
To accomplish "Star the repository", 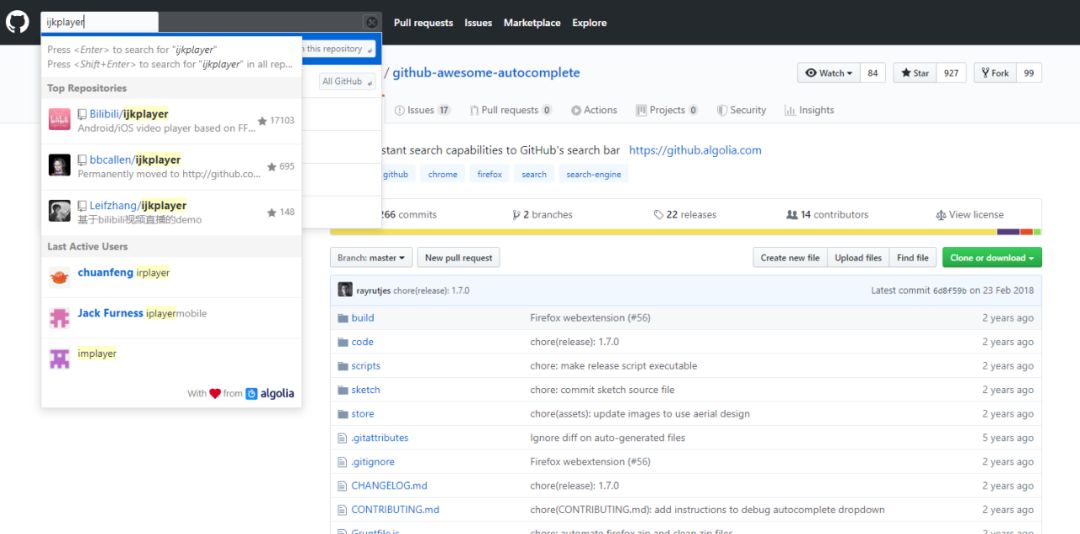I will click(x=915, y=73).
